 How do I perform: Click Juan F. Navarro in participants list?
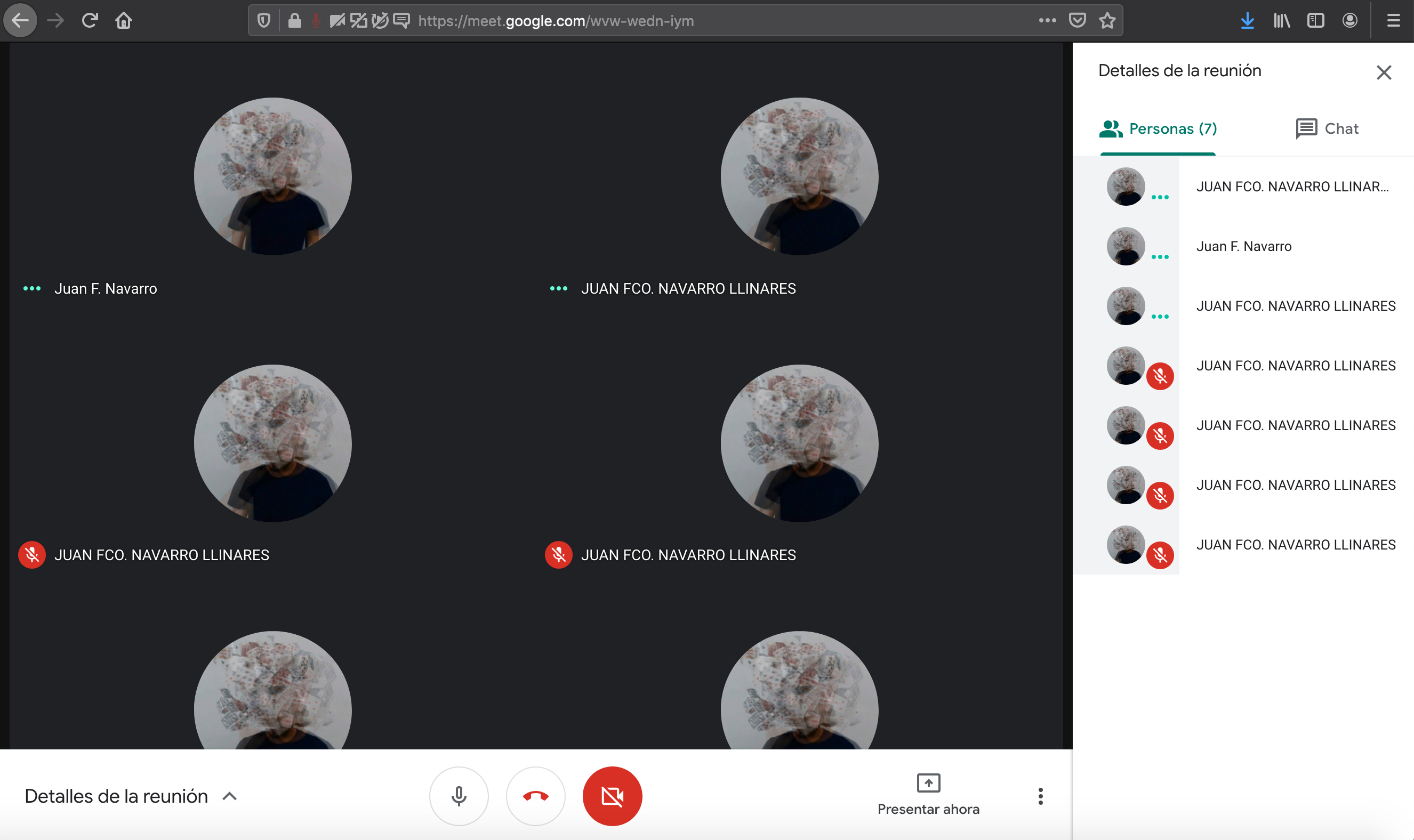point(1243,246)
